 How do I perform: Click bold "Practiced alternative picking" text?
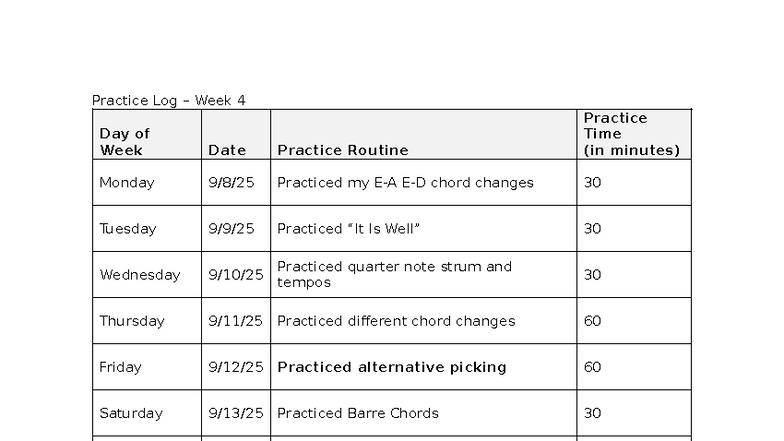tap(391, 367)
